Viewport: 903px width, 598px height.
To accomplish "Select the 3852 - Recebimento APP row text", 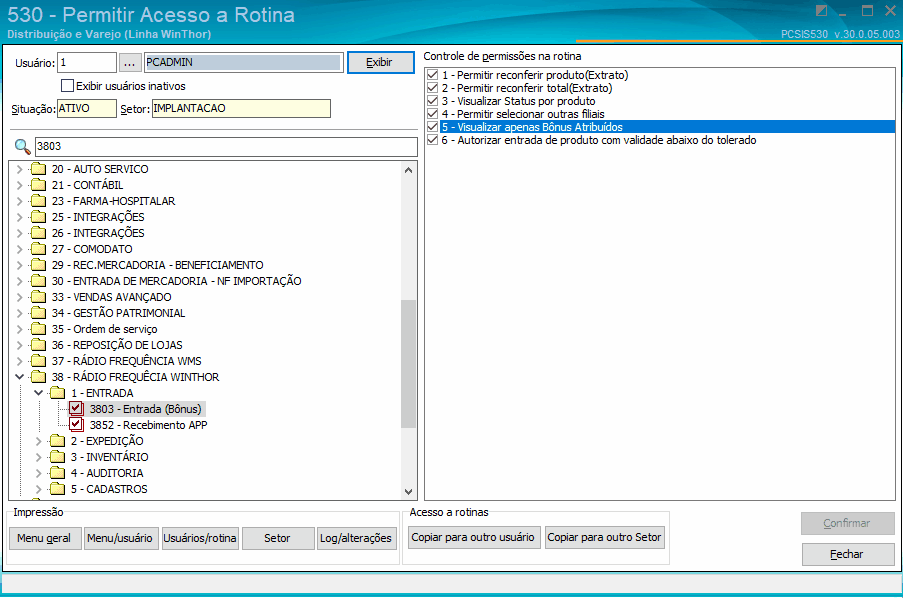I will [148, 425].
